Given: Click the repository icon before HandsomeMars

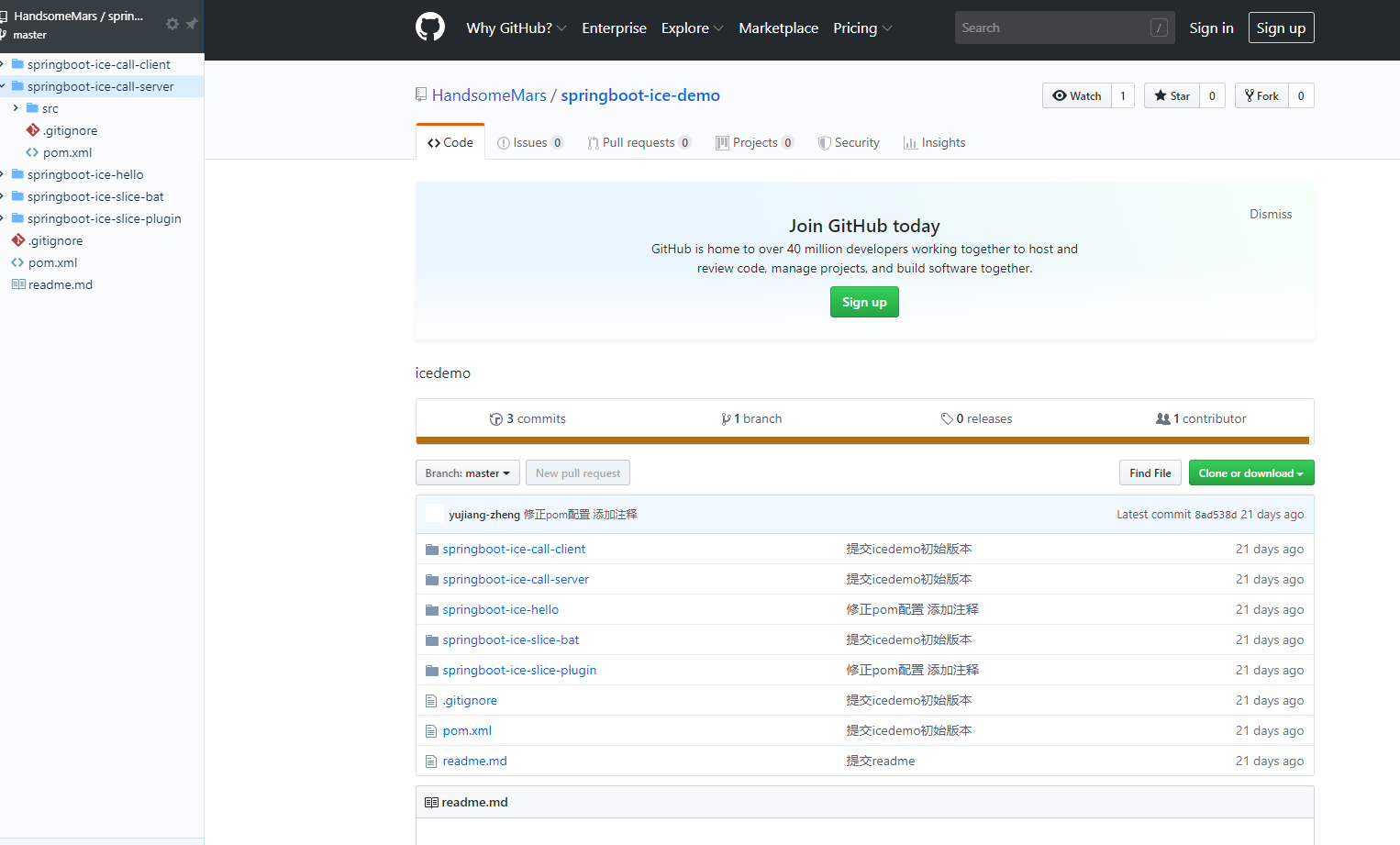Looking at the screenshot, I should point(421,95).
